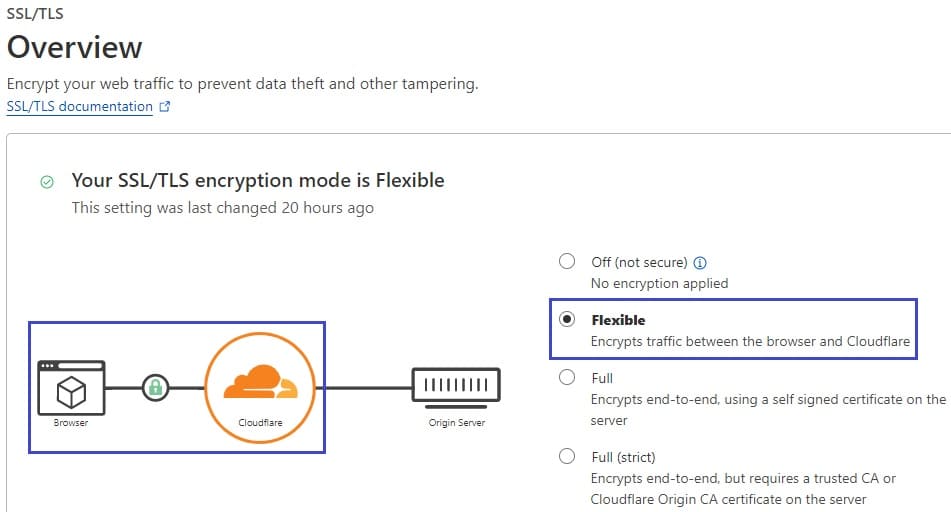Click the external link icon after documentation
Screen dimensions: 951x512
[164, 107]
